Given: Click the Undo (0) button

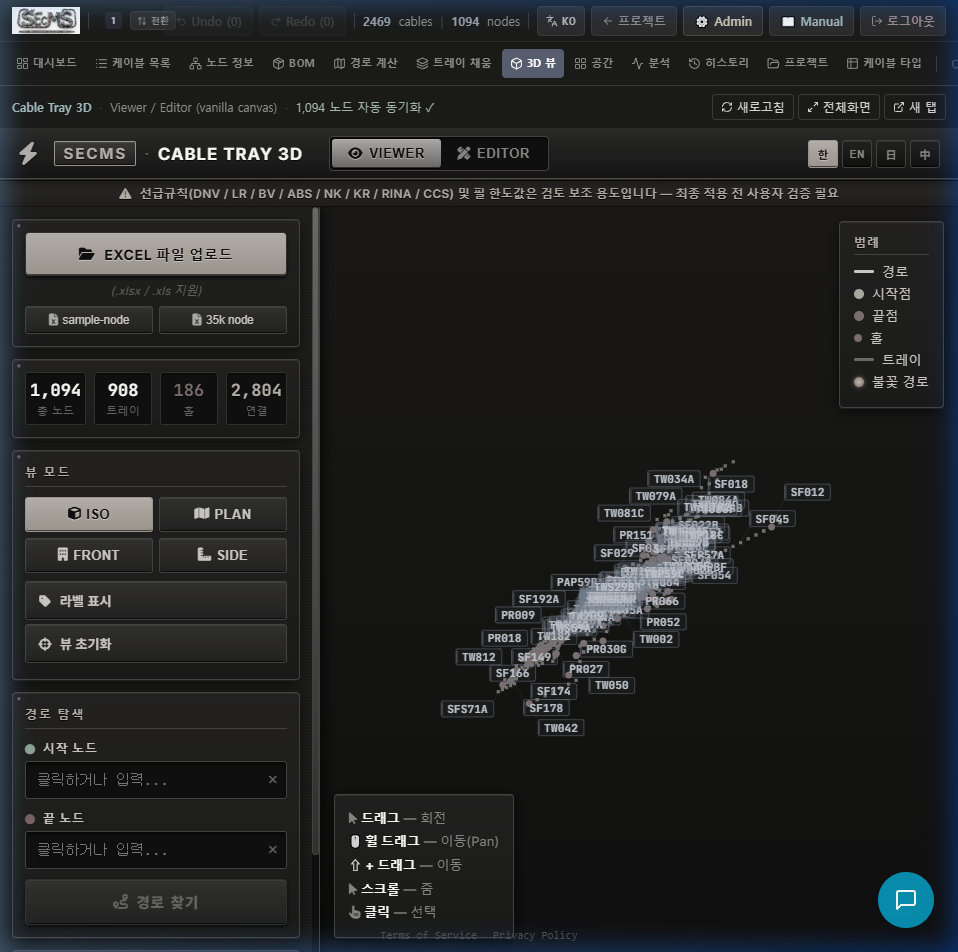Looking at the screenshot, I should pyautogui.click(x=210, y=21).
